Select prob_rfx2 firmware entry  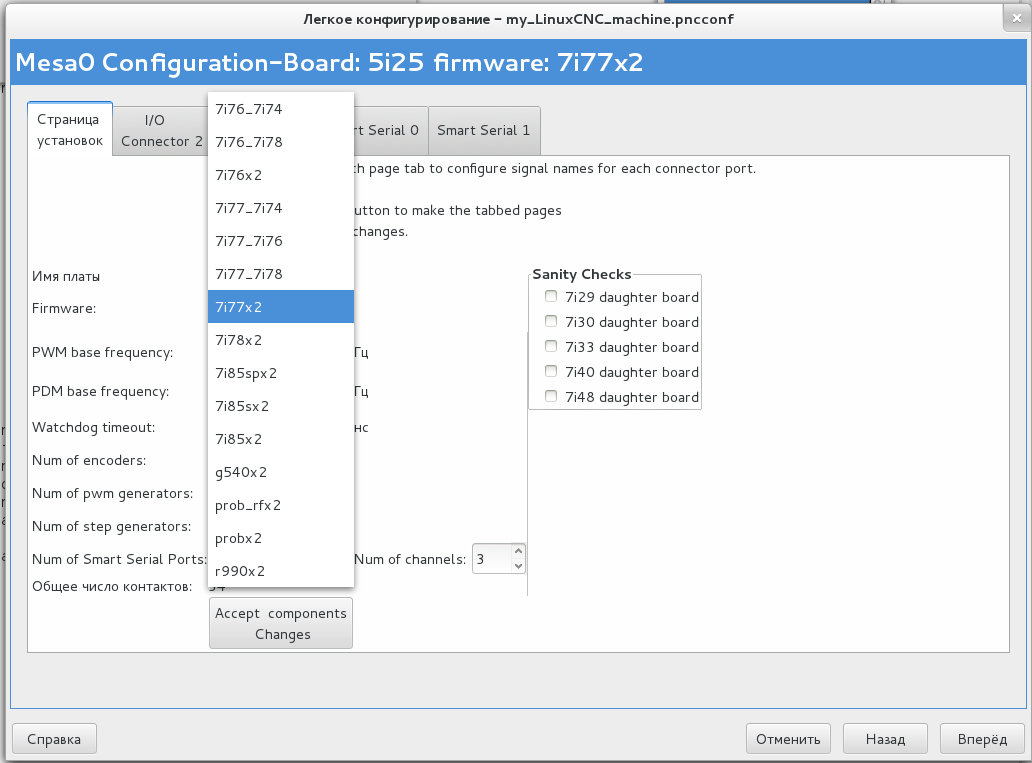pos(281,505)
